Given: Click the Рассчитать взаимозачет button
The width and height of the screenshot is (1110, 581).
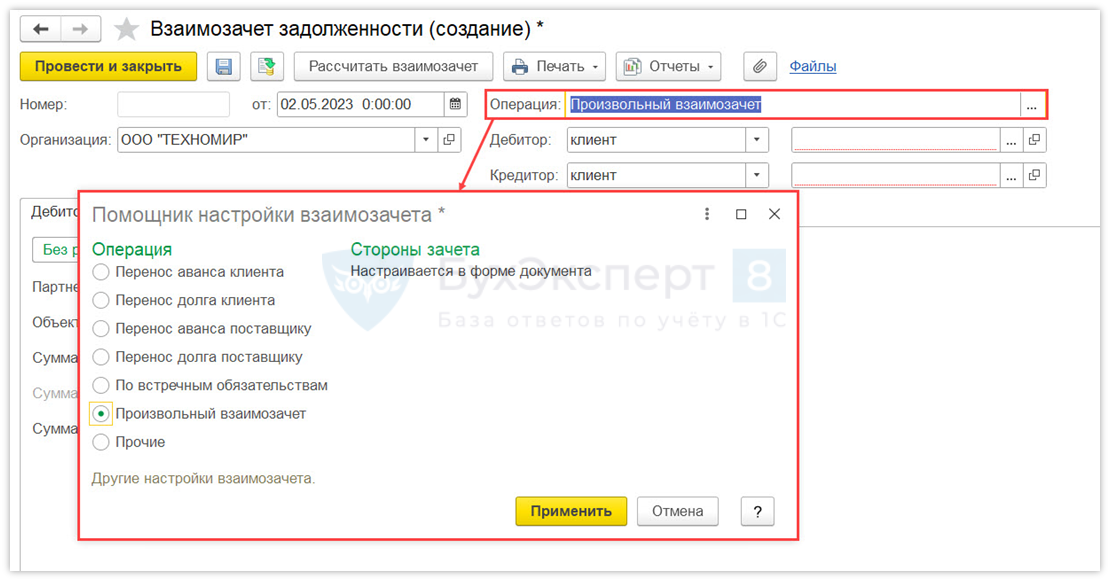Looking at the screenshot, I should coord(394,67).
